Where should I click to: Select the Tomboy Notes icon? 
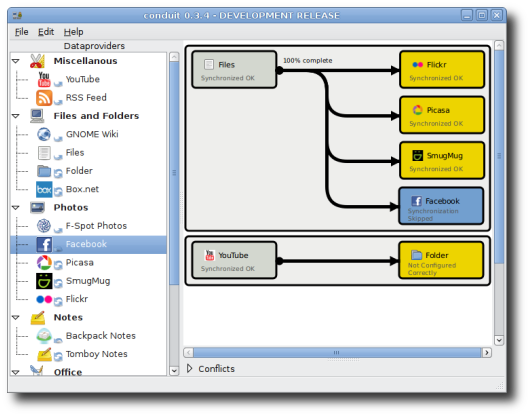(x=44, y=354)
